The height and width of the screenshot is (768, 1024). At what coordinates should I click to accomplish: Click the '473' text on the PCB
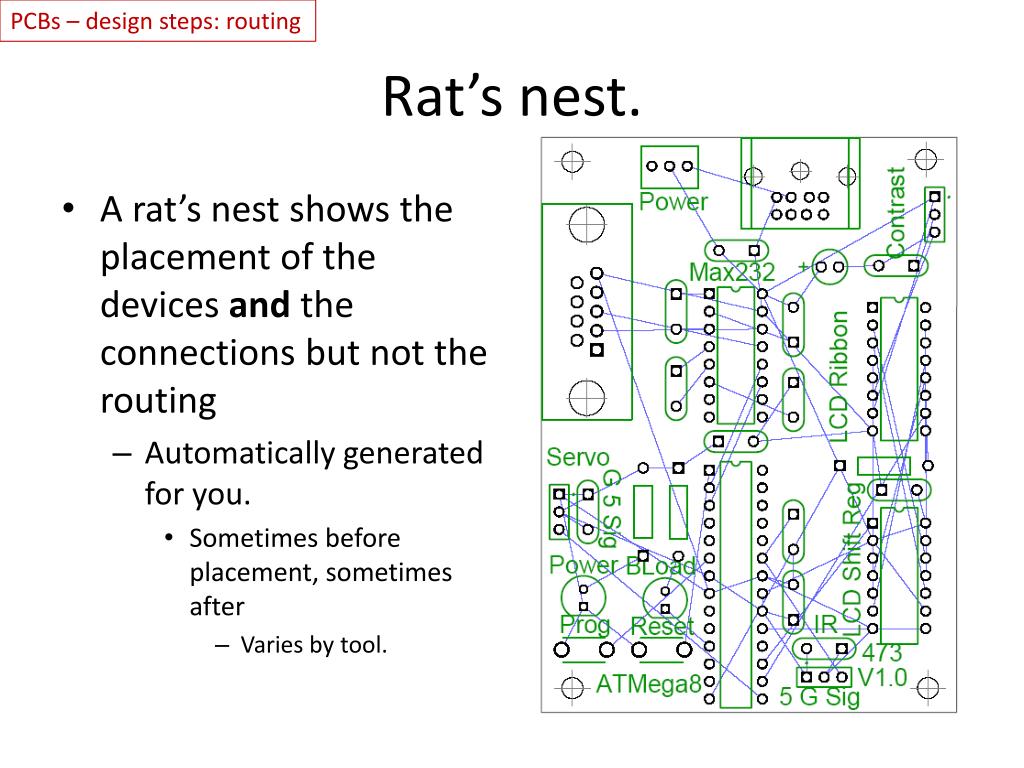[882, 652]
